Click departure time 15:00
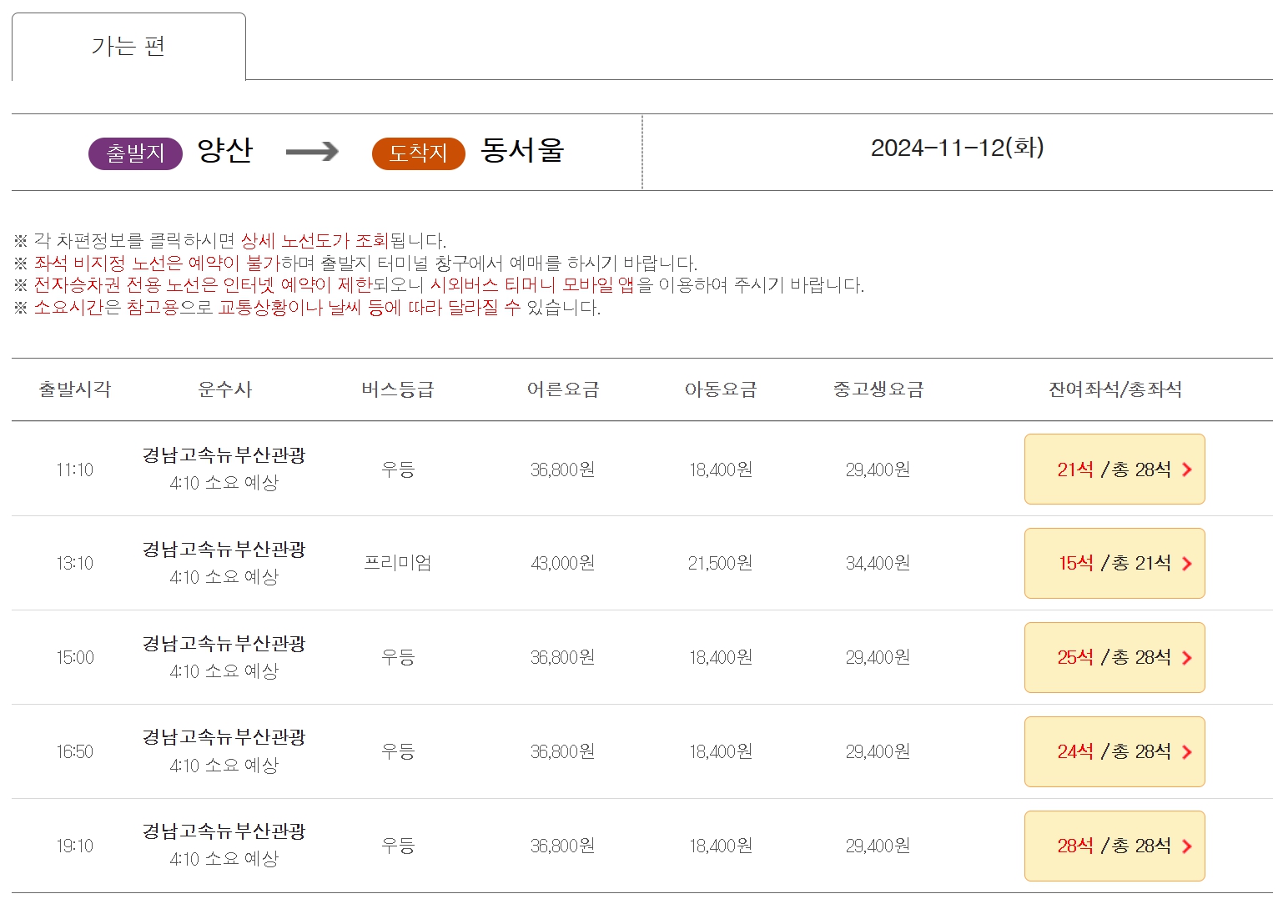 click(75, 658)
